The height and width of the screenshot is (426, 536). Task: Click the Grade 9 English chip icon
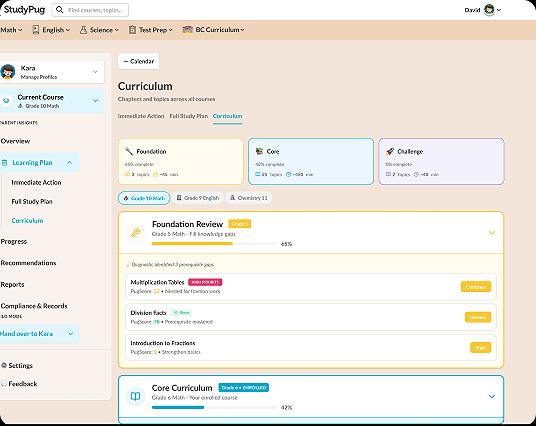point(179,198)
